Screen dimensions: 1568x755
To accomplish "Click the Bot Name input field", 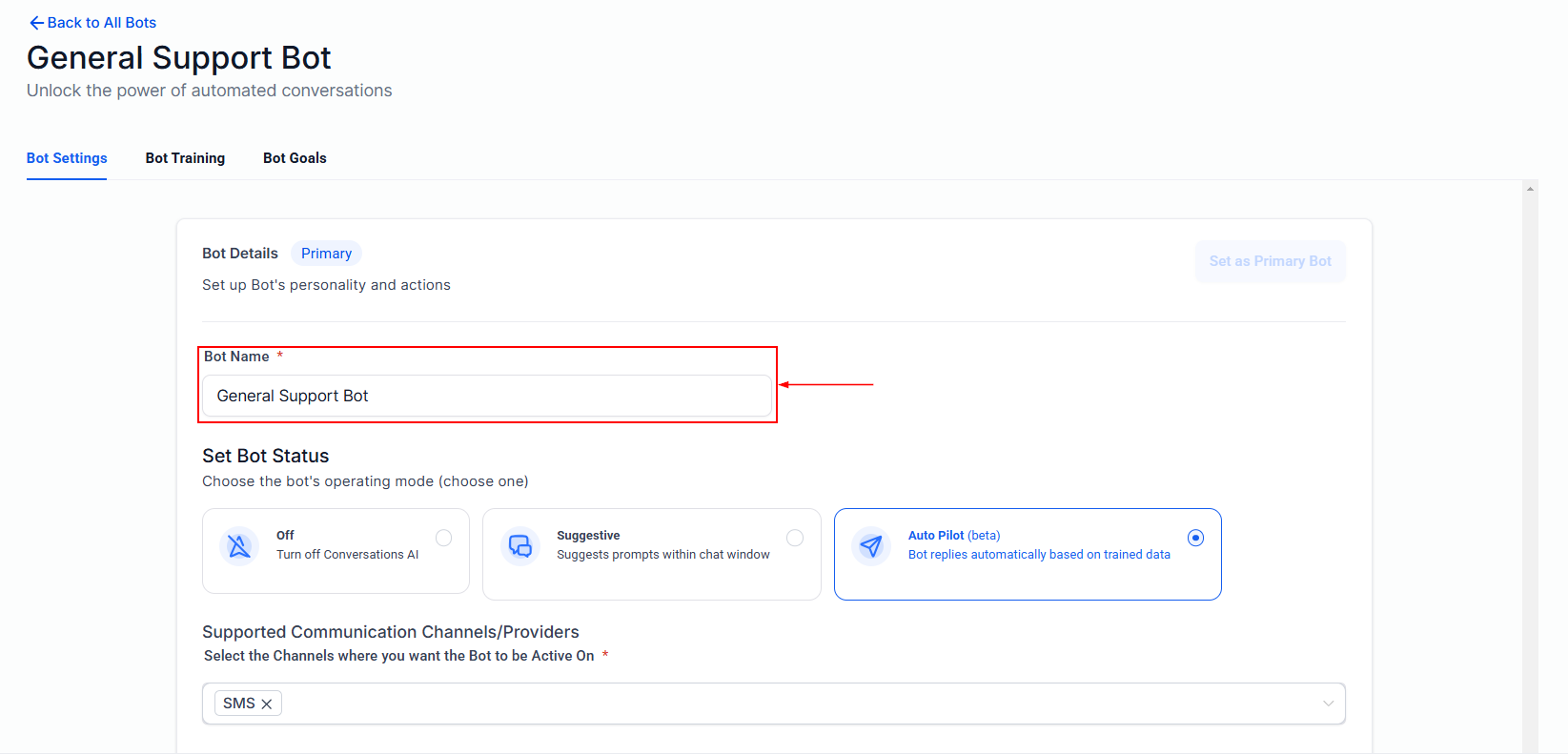I will click(x=487, y=396).
